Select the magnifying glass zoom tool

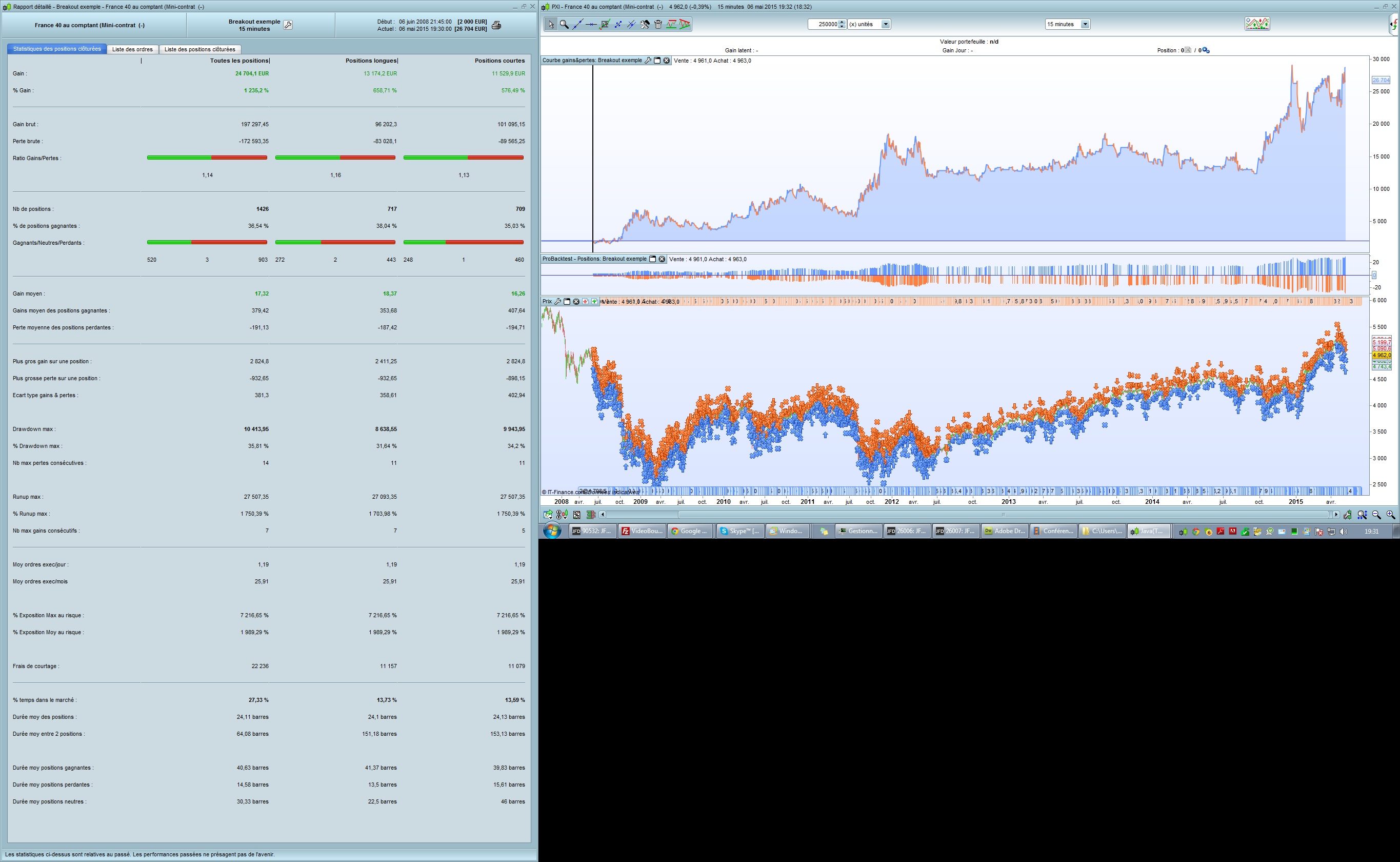564,24
